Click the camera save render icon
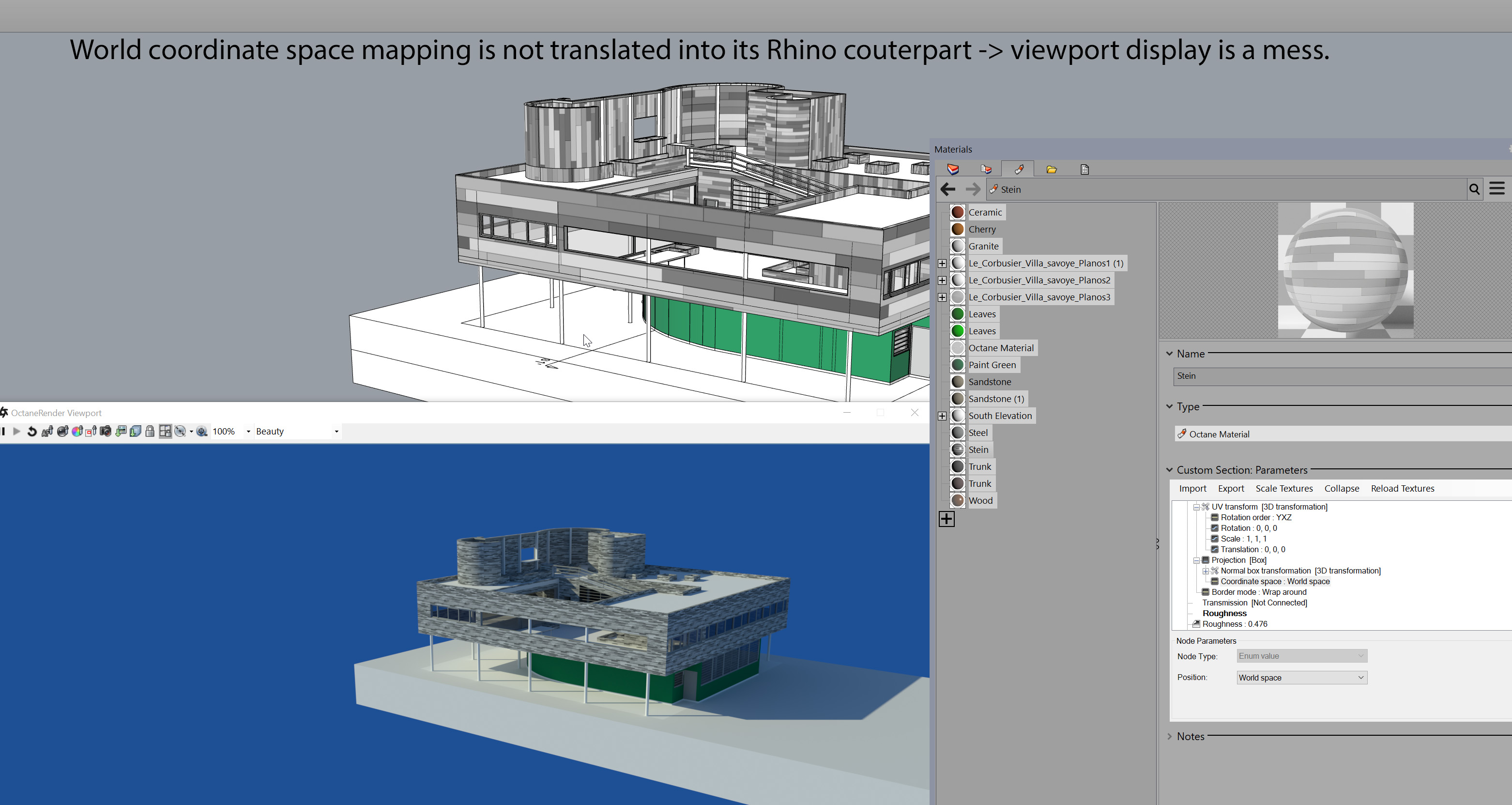Viewport: 1512px width, 805px height. coord(106,432)
